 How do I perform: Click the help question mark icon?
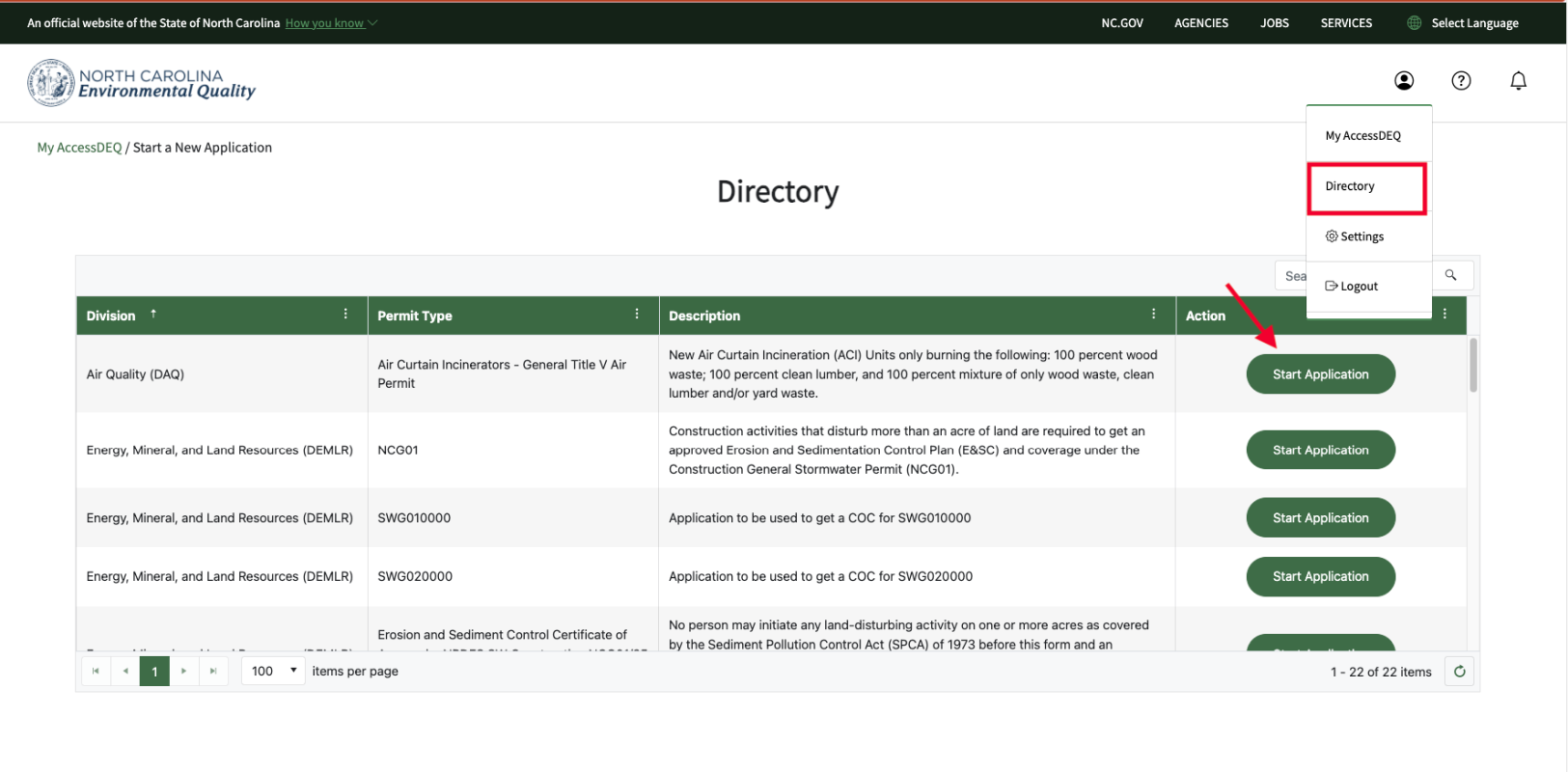pos(1461,81)
